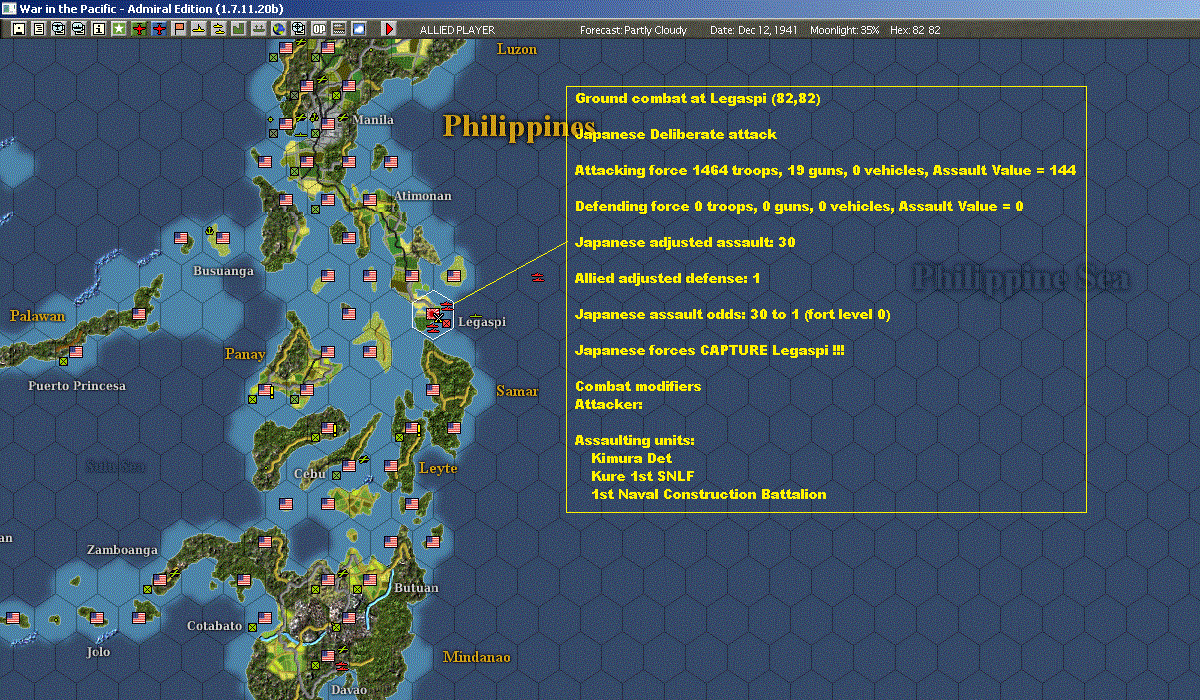Click the Busuanga map label

(x=223, y=271)
